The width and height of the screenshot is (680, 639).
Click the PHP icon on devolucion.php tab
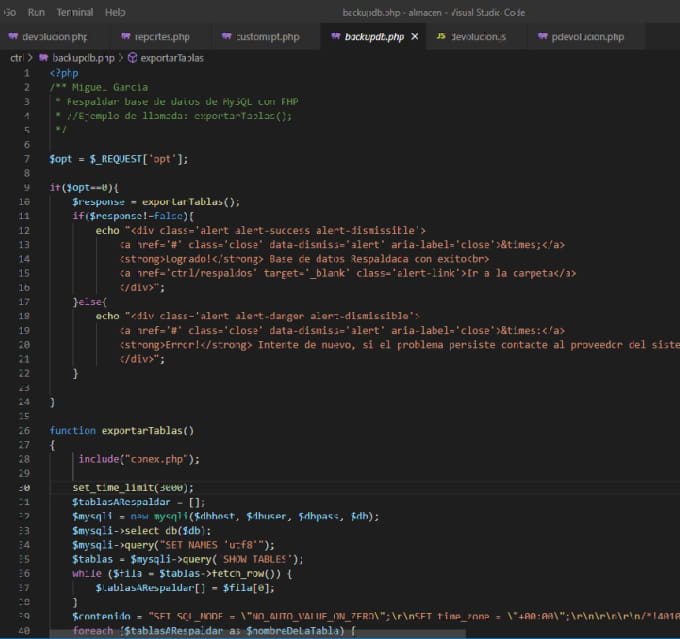pos(13,36)
